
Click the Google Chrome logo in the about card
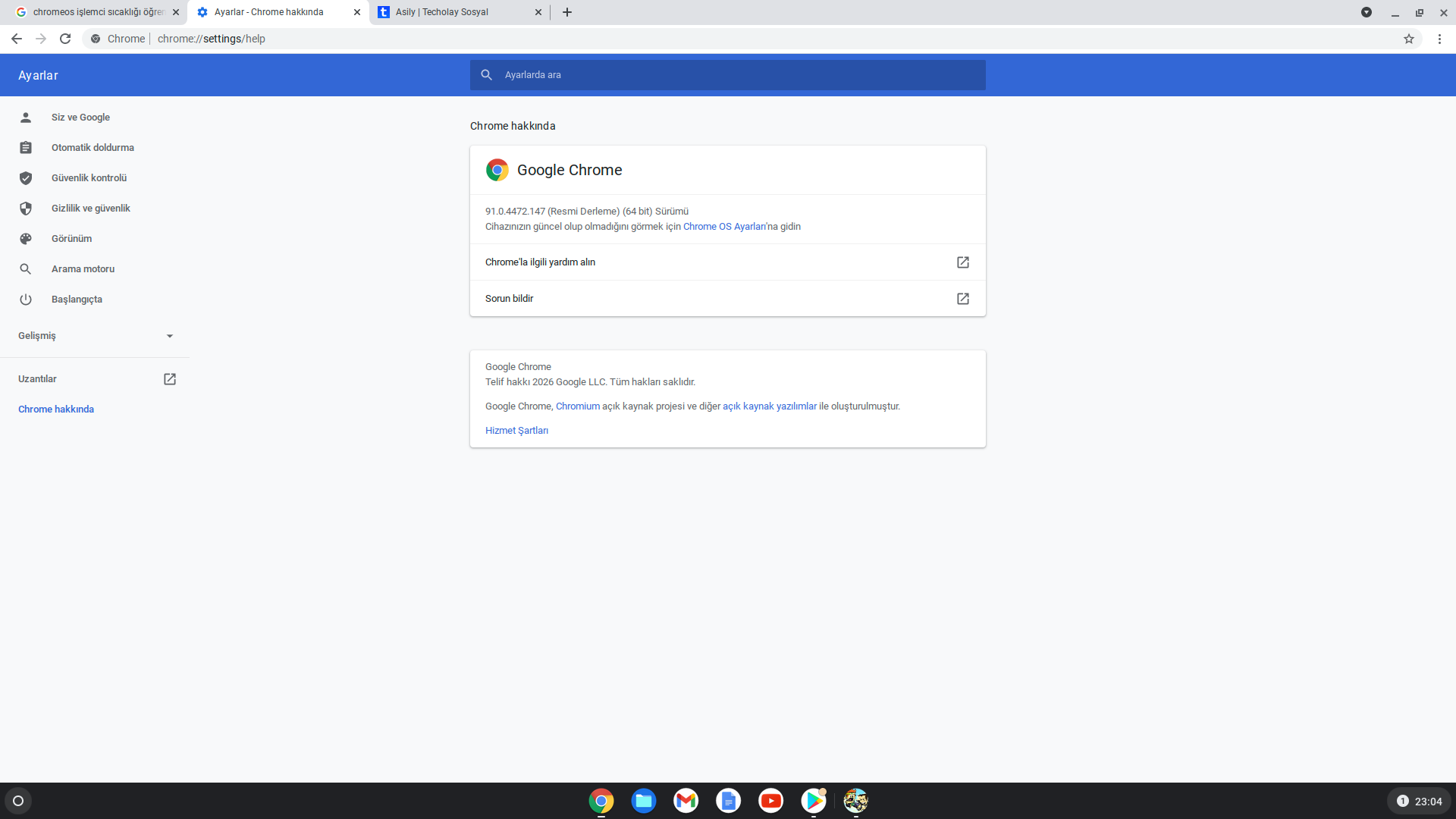(497, 170)
